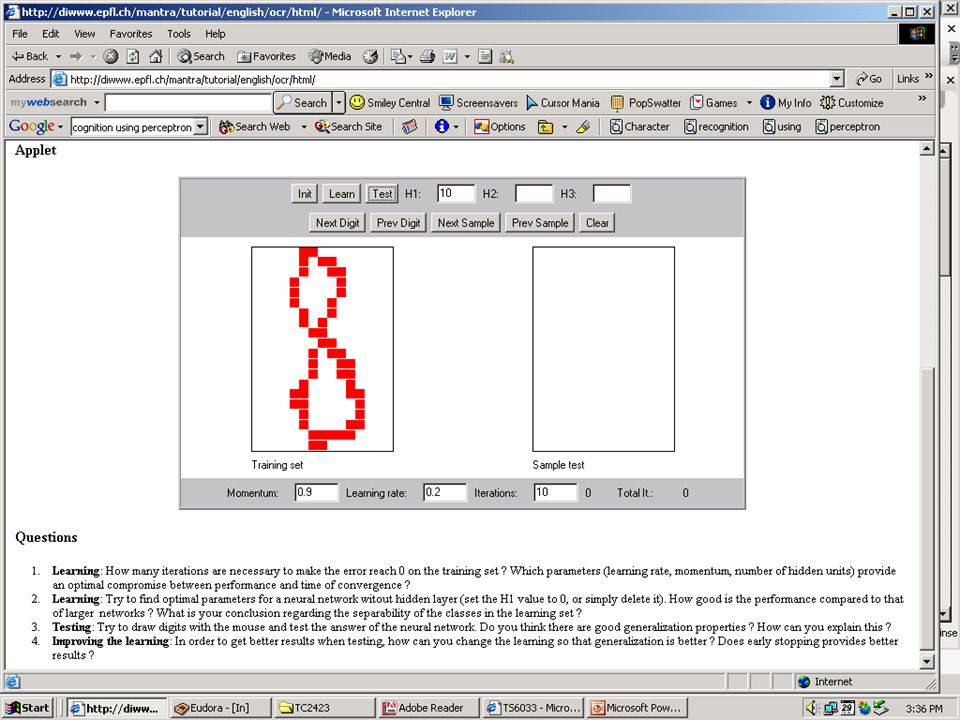Screen dimensions: 960x720
Task: Click the Forward navigation arrow
Action: 76,56
